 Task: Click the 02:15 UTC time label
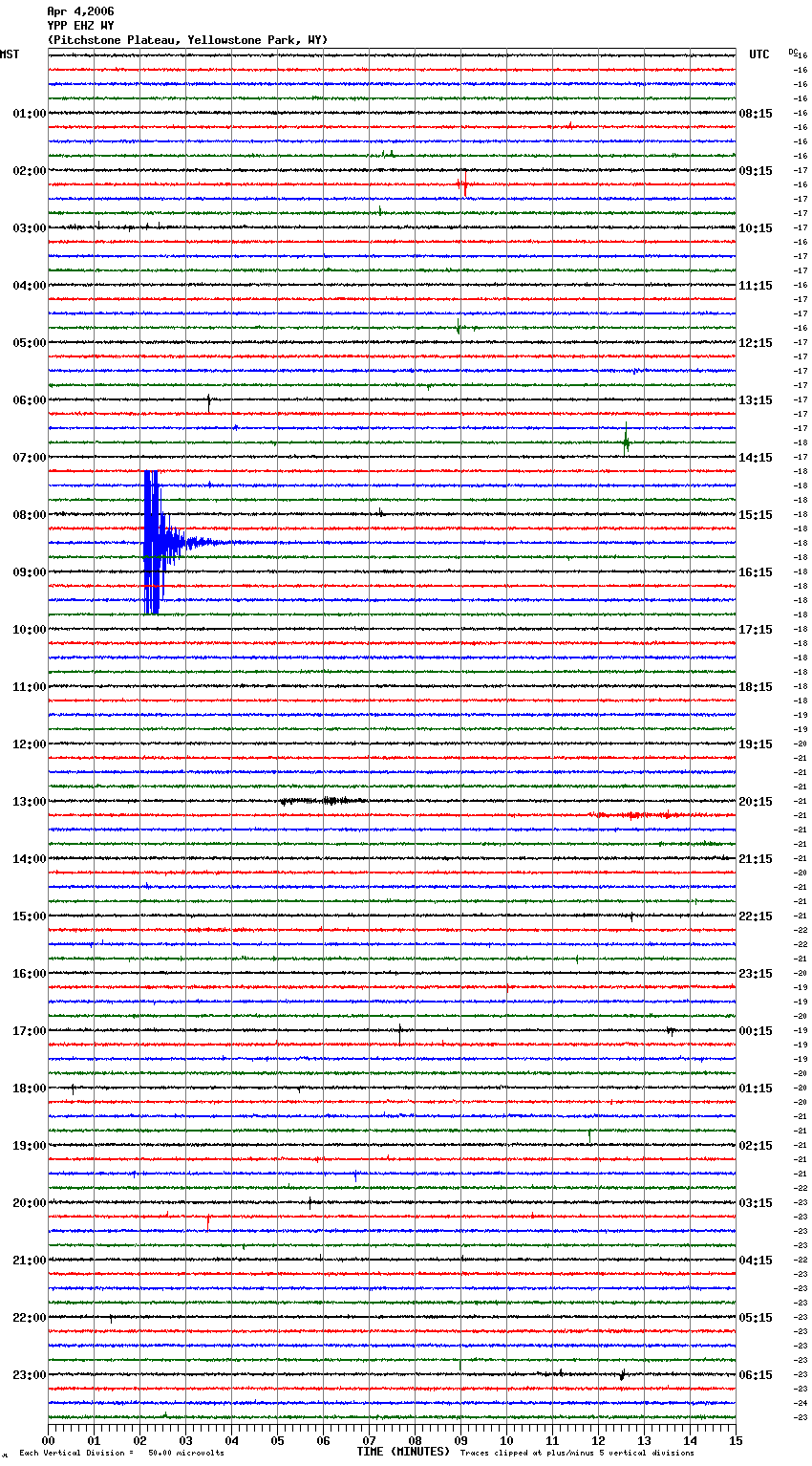click(x=756, y=1146)
